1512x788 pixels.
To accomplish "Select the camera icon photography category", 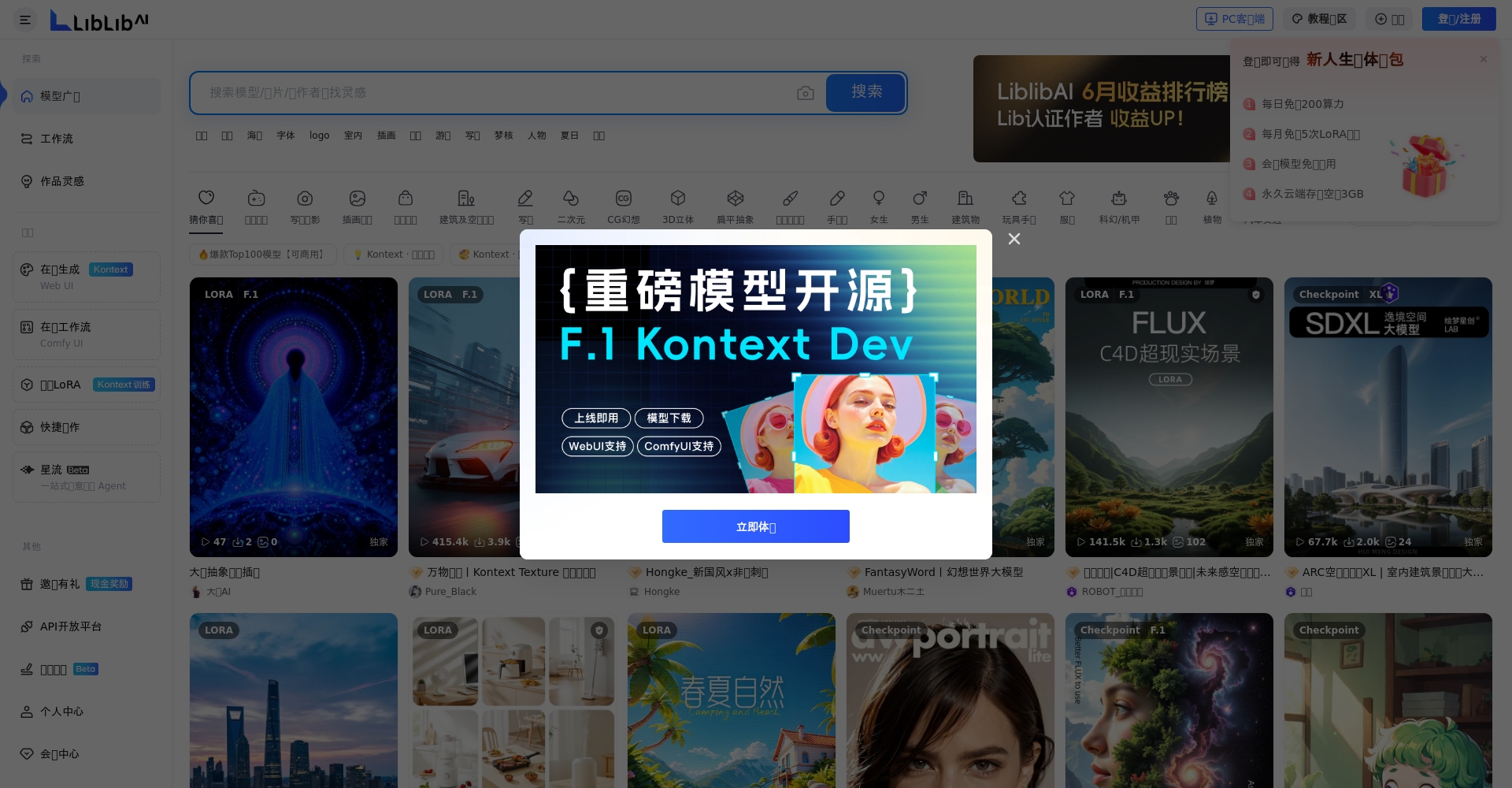I will pos(305,207).
